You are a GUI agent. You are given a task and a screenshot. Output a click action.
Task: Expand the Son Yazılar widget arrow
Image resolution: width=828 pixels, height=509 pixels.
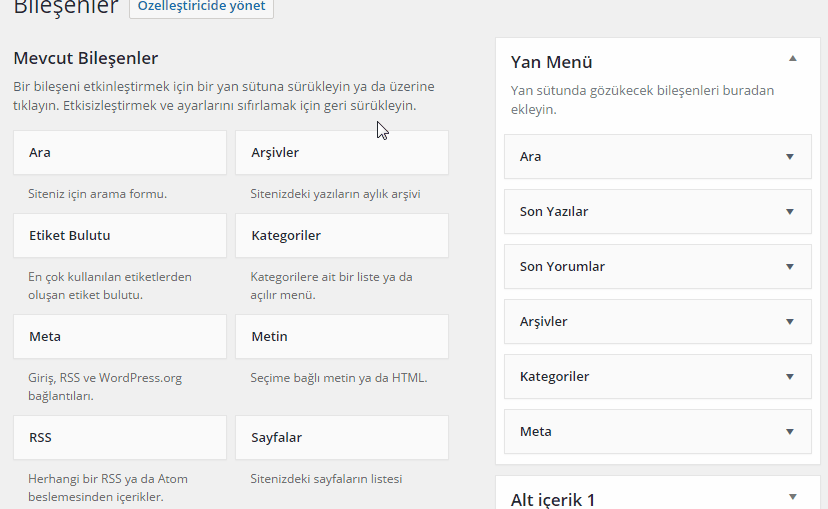click(790, 212)
